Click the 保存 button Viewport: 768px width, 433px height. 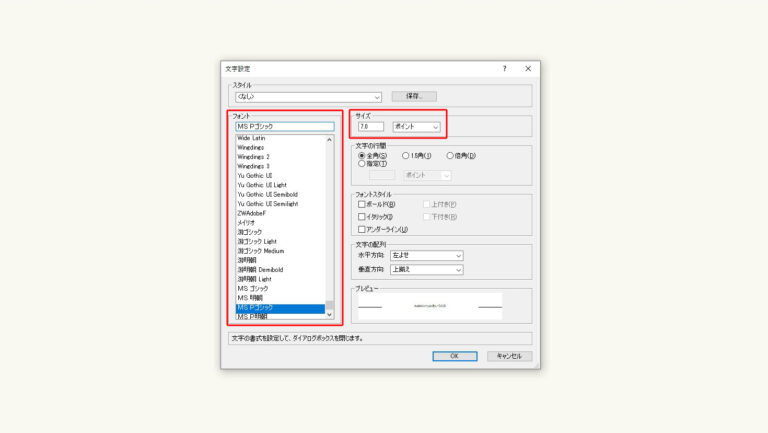click(x=413, y=96)
